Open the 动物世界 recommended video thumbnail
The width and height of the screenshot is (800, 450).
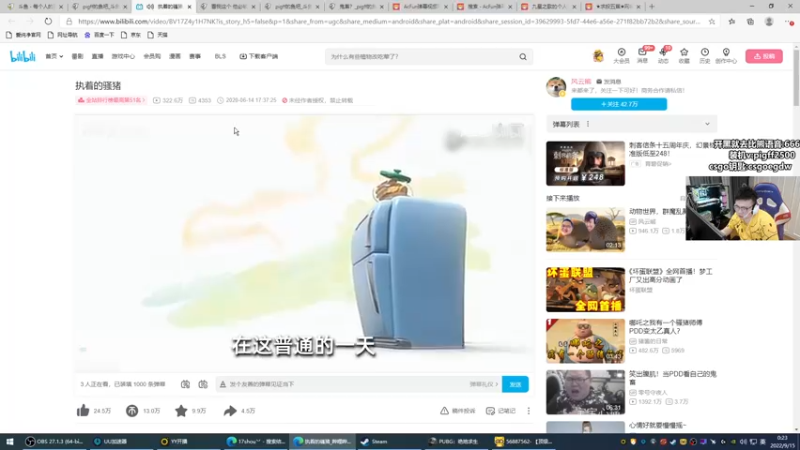[585, 229]
